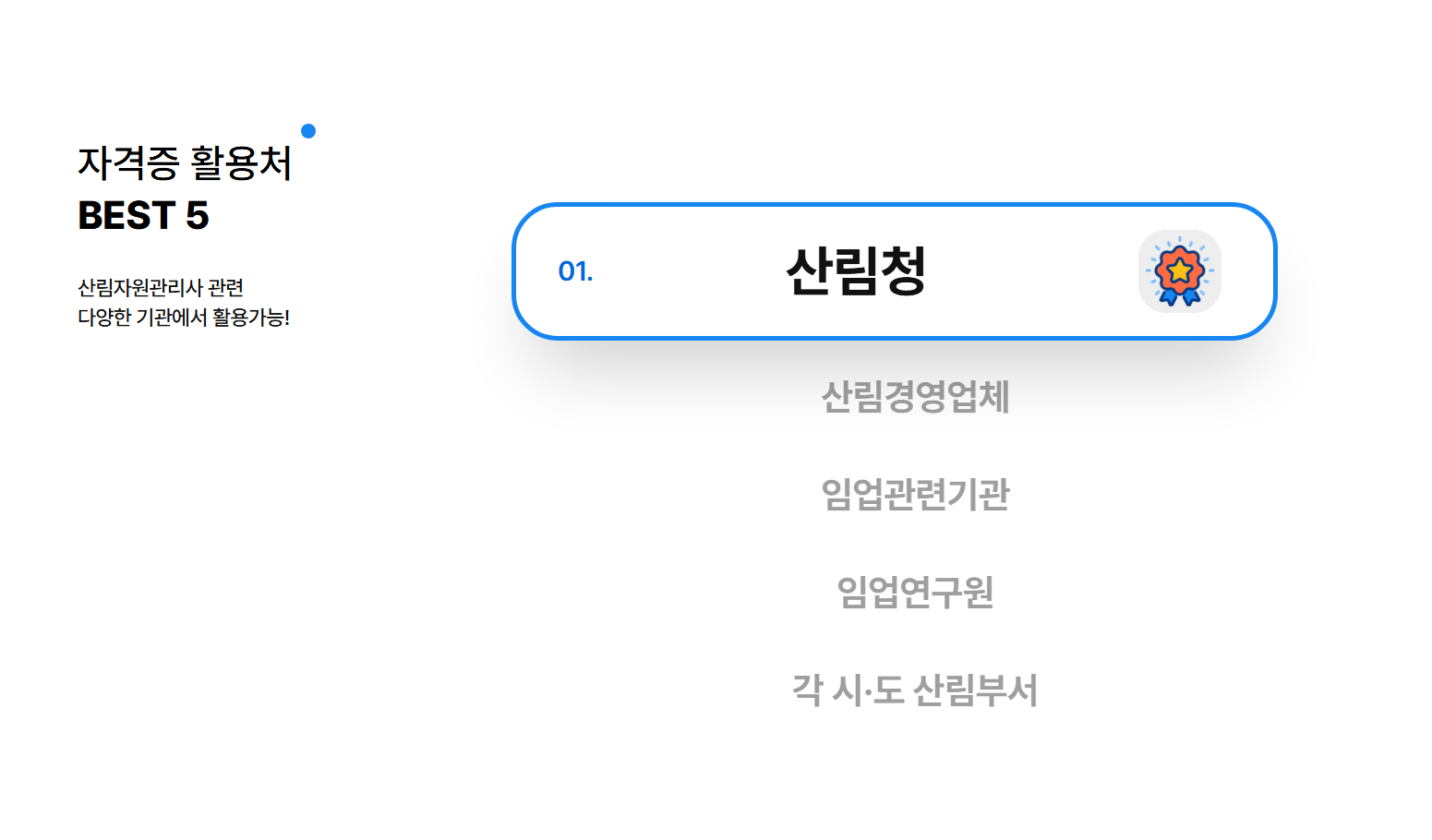Click the 산림자원관리사 관련 subtitle line
The width and height of the screenshot is (1432, 840).
[161, 288]
